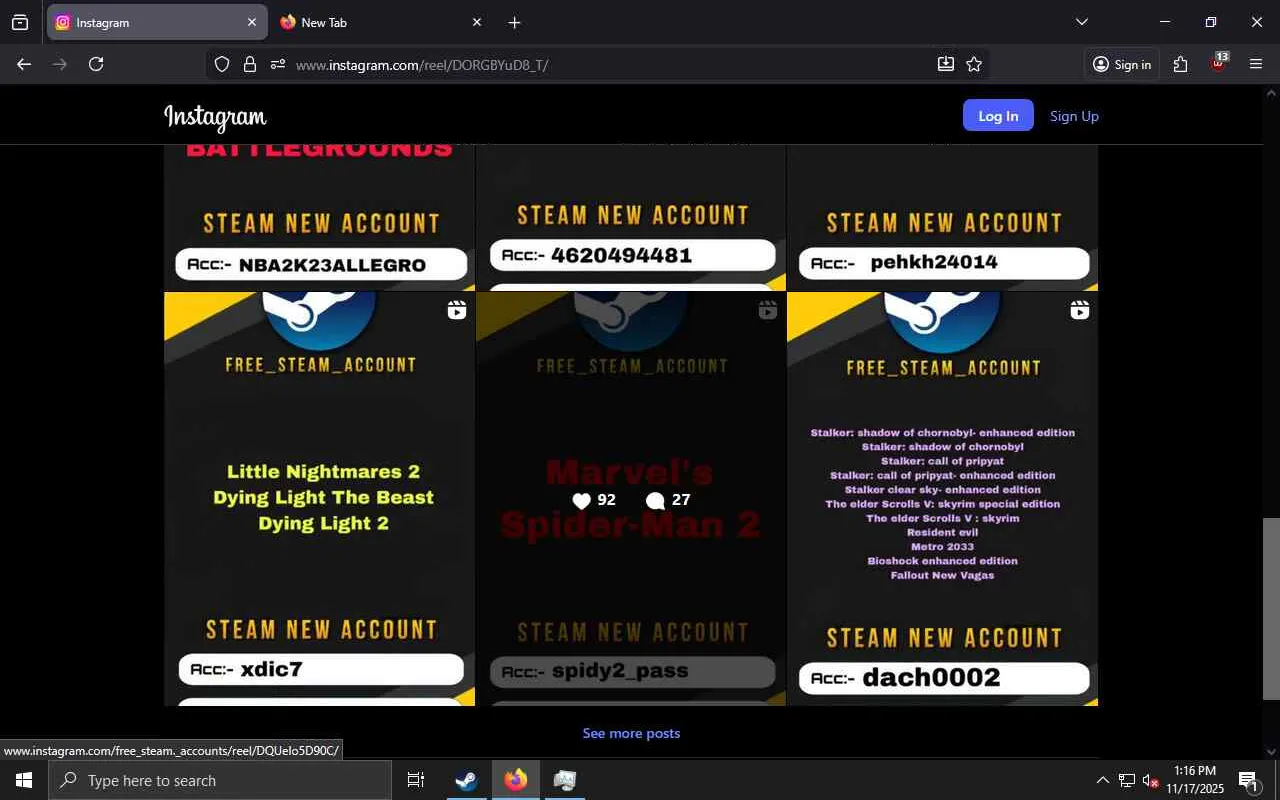The image size is (1280, 800).
Task: Open the Sign Up link
Action: (1074, 116)
